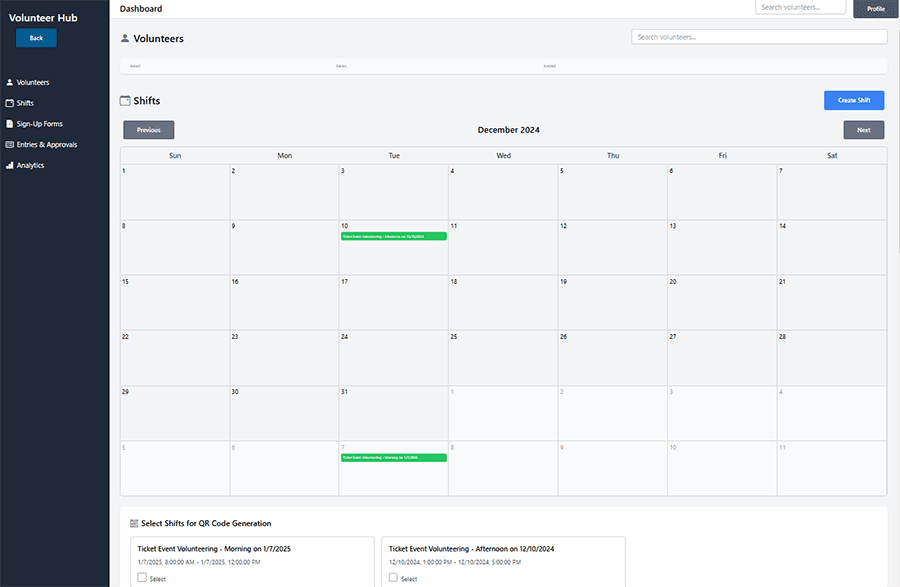
Task: Select the faded January 11 calendar cell
Action: point(832,468)
